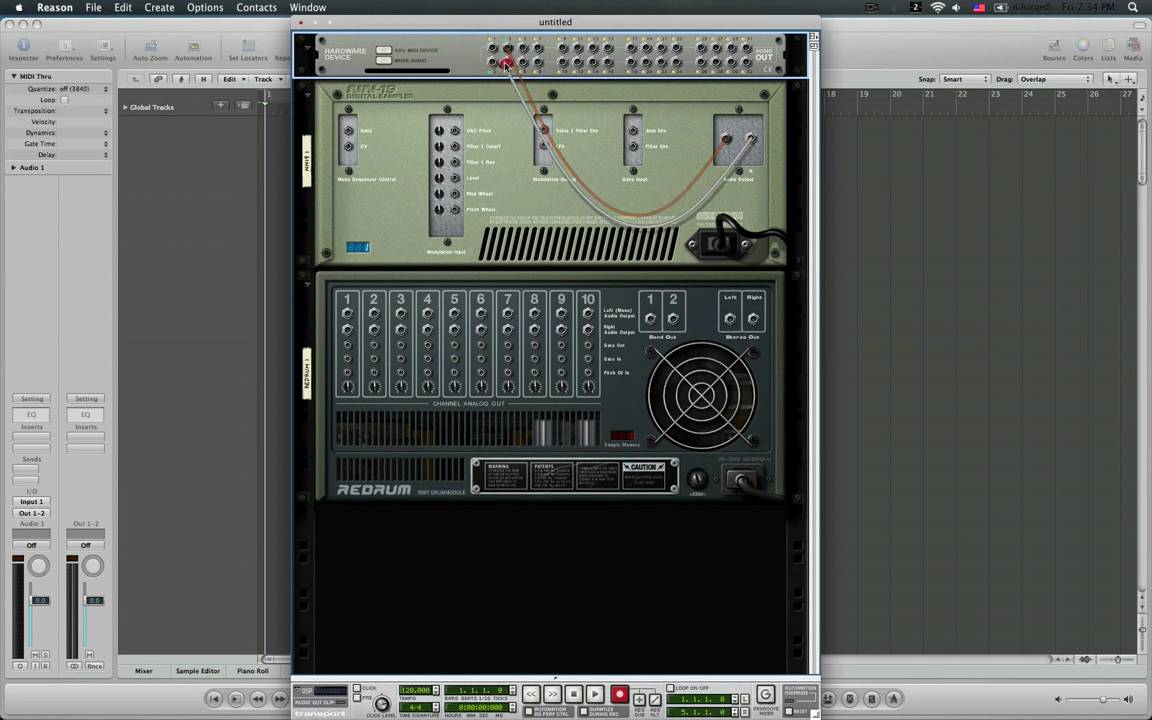
Task: Collapse the MIDI Thru disclosure triangle
Action: point(13,76)
